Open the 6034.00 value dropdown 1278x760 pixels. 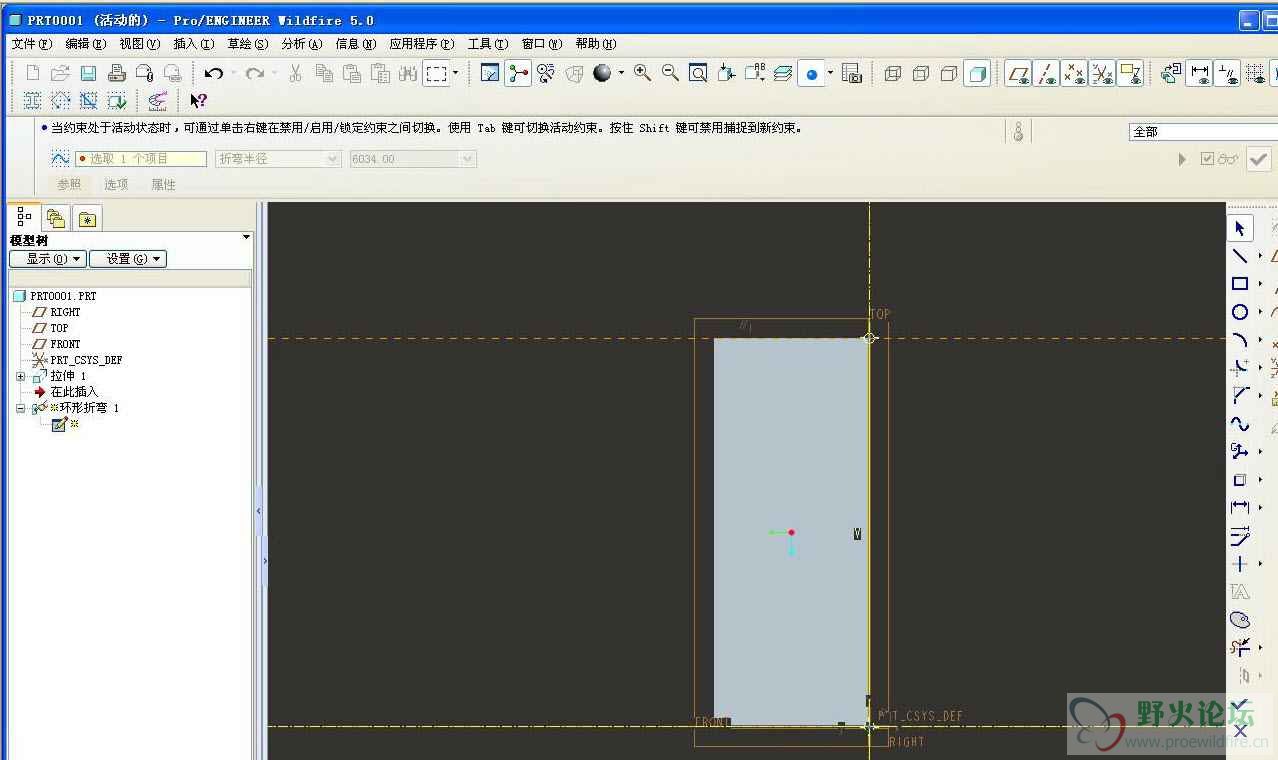(412, 159)
